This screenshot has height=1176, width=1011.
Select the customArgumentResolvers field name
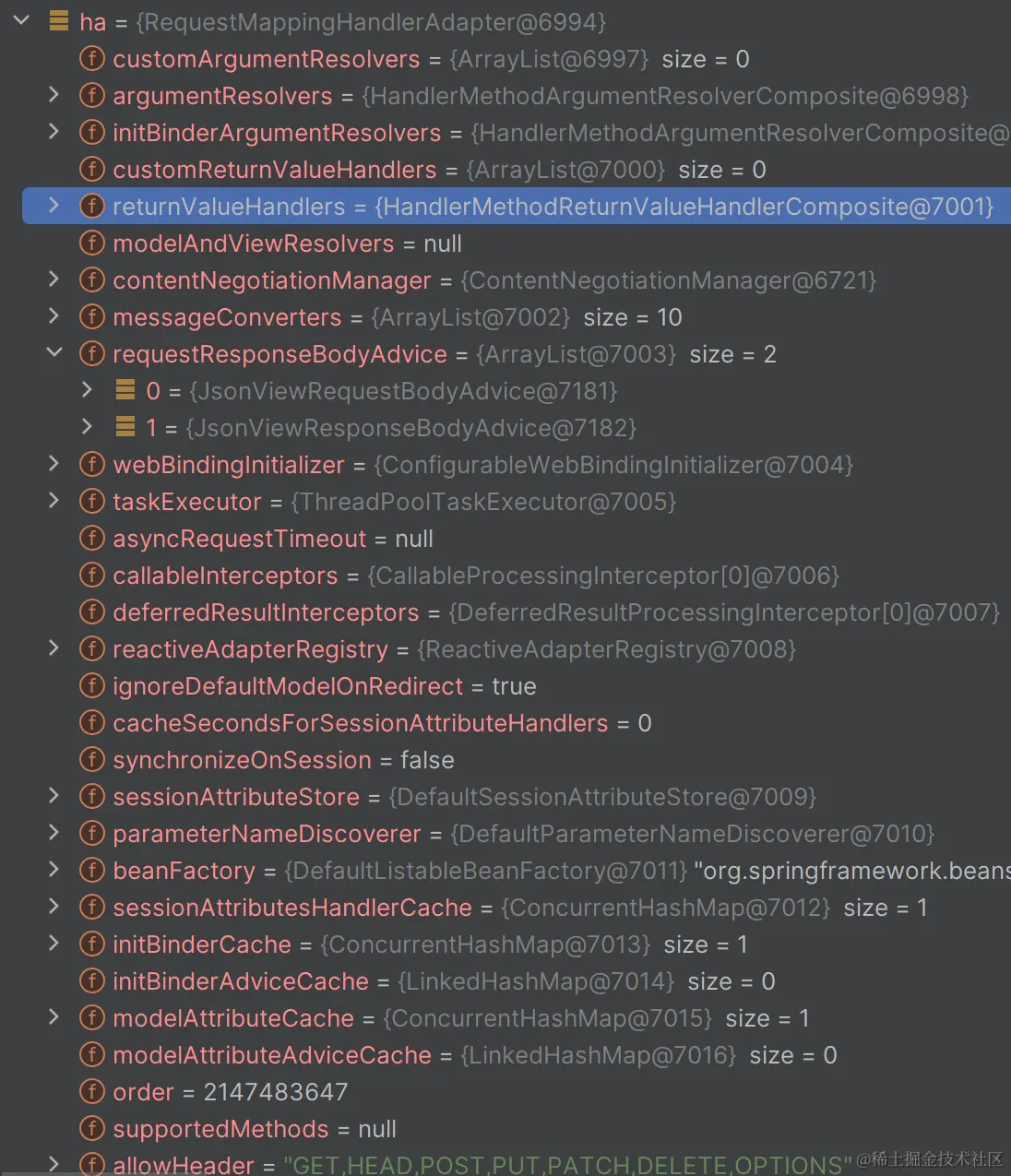point(266,59)
